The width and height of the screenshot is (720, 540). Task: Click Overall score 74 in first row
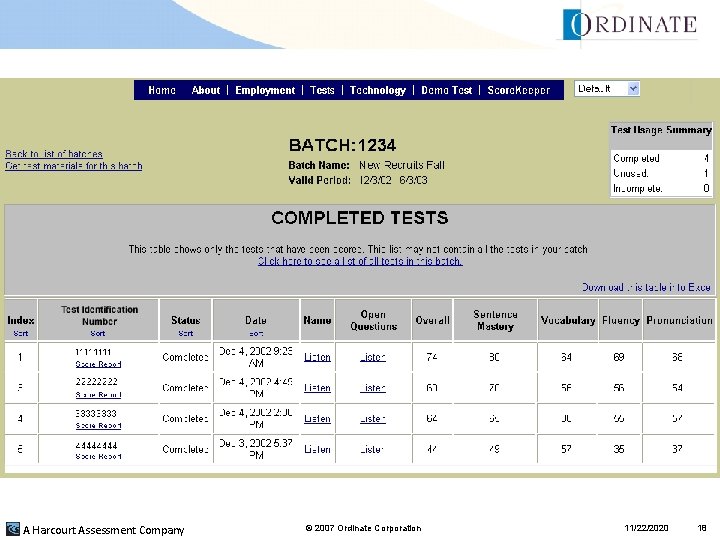click(432, 357)
